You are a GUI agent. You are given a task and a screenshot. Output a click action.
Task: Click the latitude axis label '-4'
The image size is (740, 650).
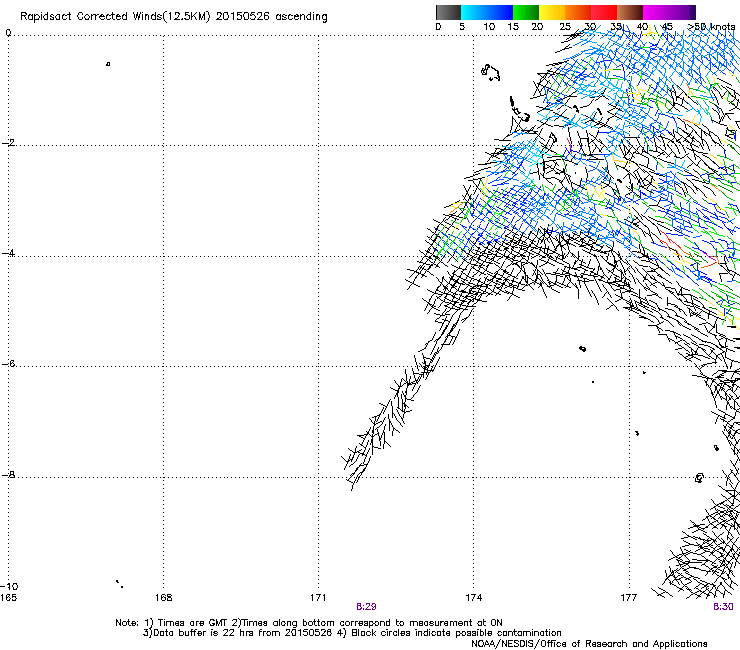(8, 253)
